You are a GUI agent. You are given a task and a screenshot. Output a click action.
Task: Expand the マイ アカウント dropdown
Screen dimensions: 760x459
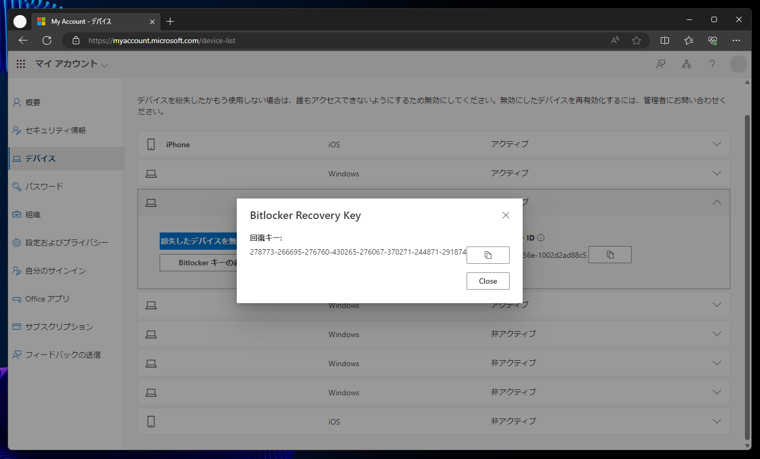click(x=71, y=64)
